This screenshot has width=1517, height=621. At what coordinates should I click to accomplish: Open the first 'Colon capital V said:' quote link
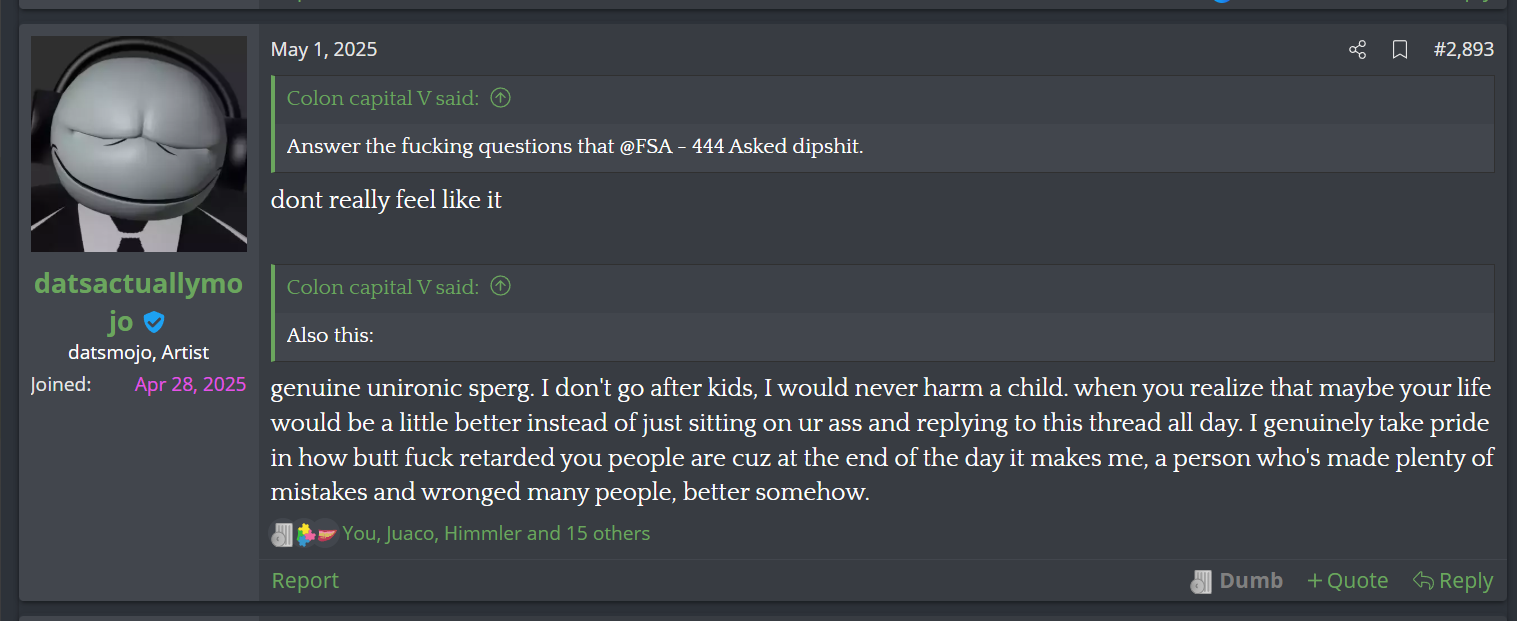pyautogui.click(x=383, y=98)
